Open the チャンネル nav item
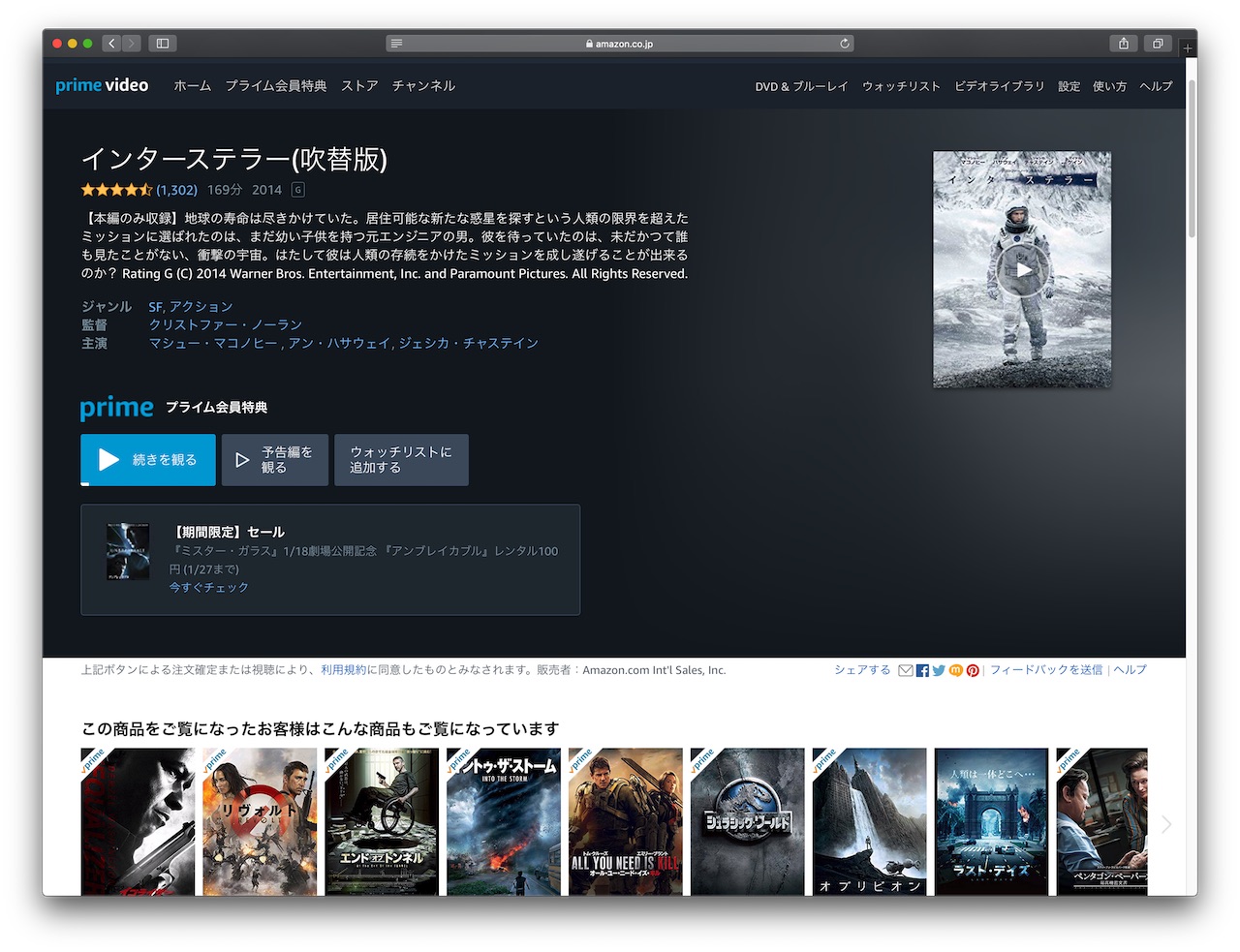This screenshot has width=1240, height=952. pyautogui.click(x=423, y=86)
